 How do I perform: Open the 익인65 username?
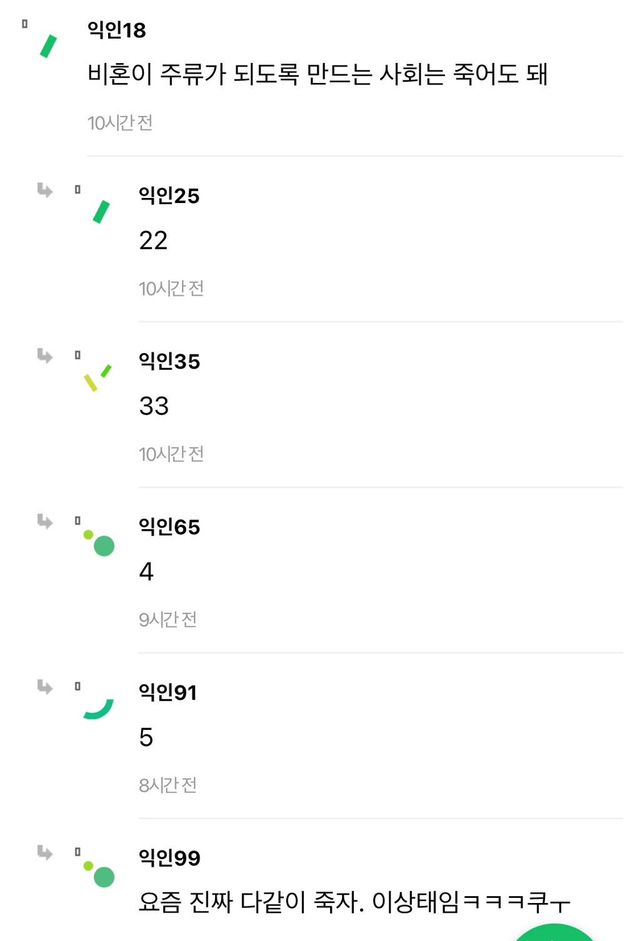coord(169,527)
